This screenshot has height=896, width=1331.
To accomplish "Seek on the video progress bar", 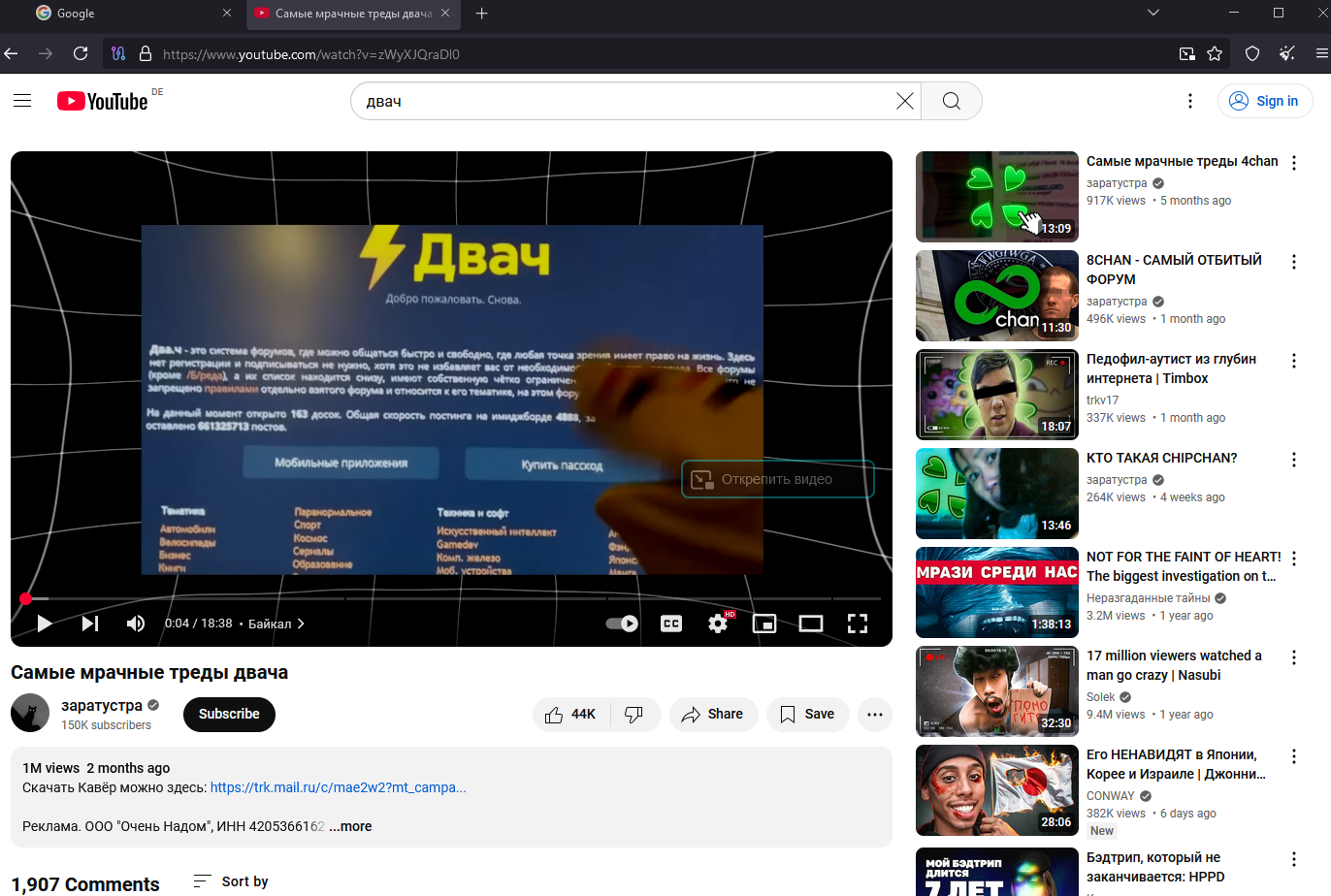I will pyautogui.click(x=451, y=598).
